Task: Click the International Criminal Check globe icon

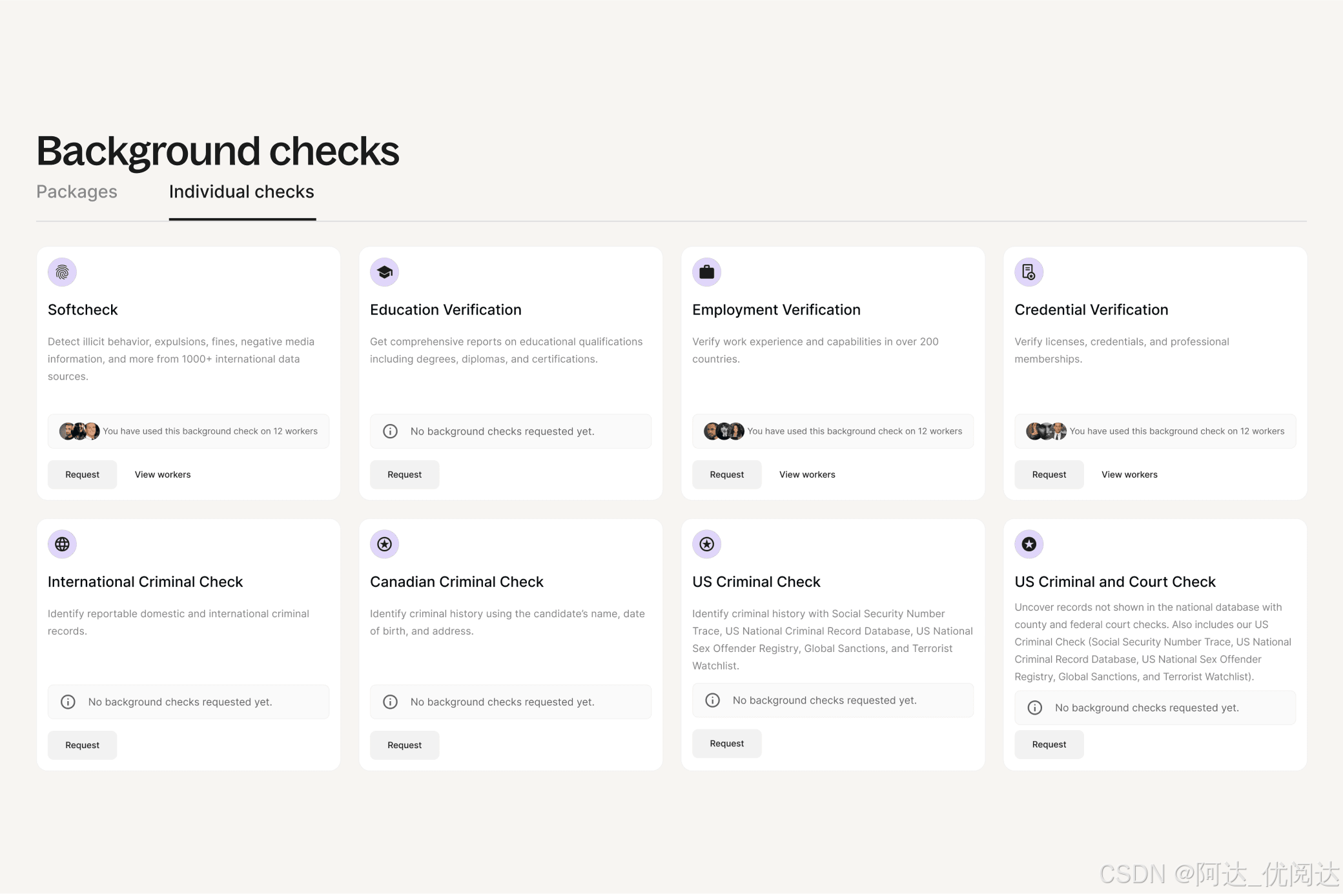Action: 62,544
